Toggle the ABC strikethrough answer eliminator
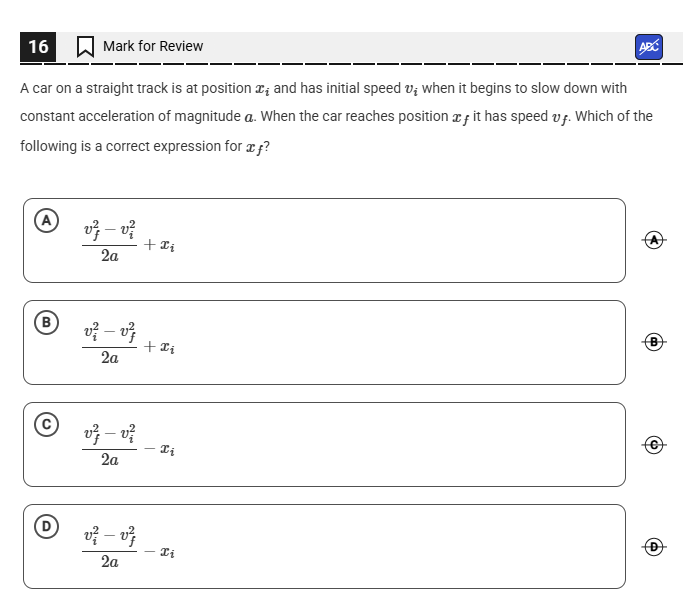 coord(648,46)
